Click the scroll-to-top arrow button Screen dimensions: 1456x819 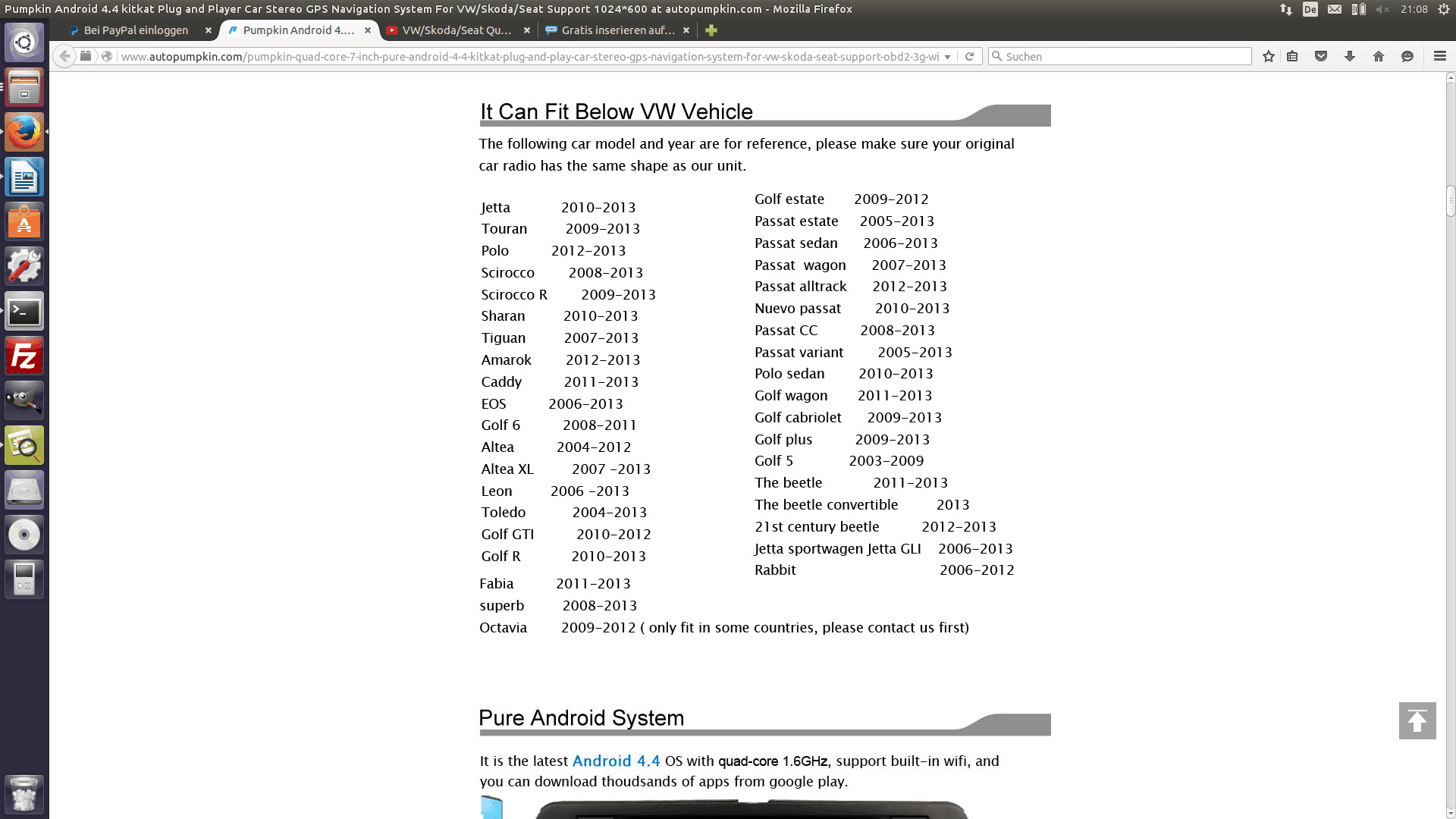[1417, 720]
